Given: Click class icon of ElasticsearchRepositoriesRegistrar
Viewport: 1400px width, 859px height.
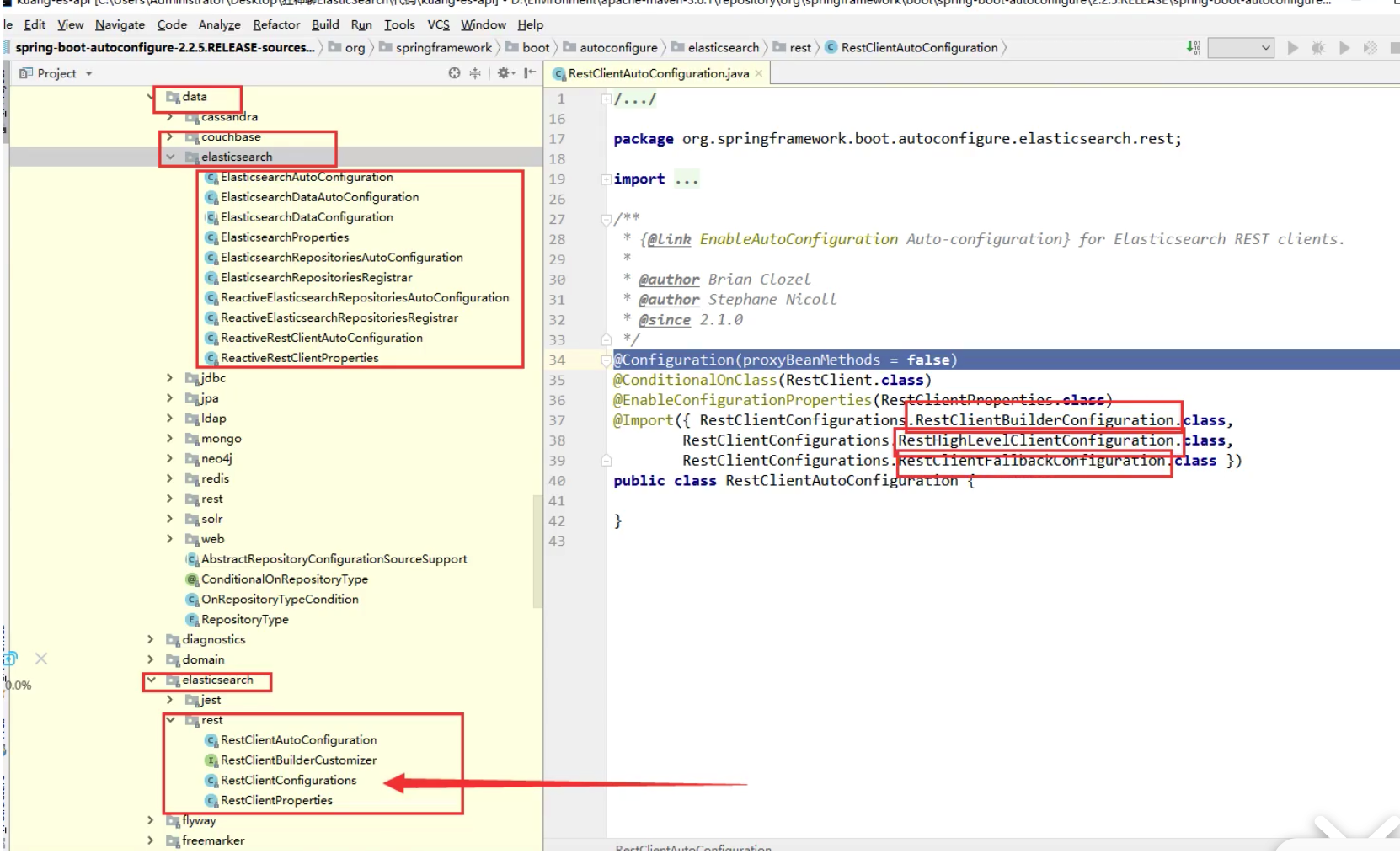Looking at the screenshot, I should click(x=211, y=278).
